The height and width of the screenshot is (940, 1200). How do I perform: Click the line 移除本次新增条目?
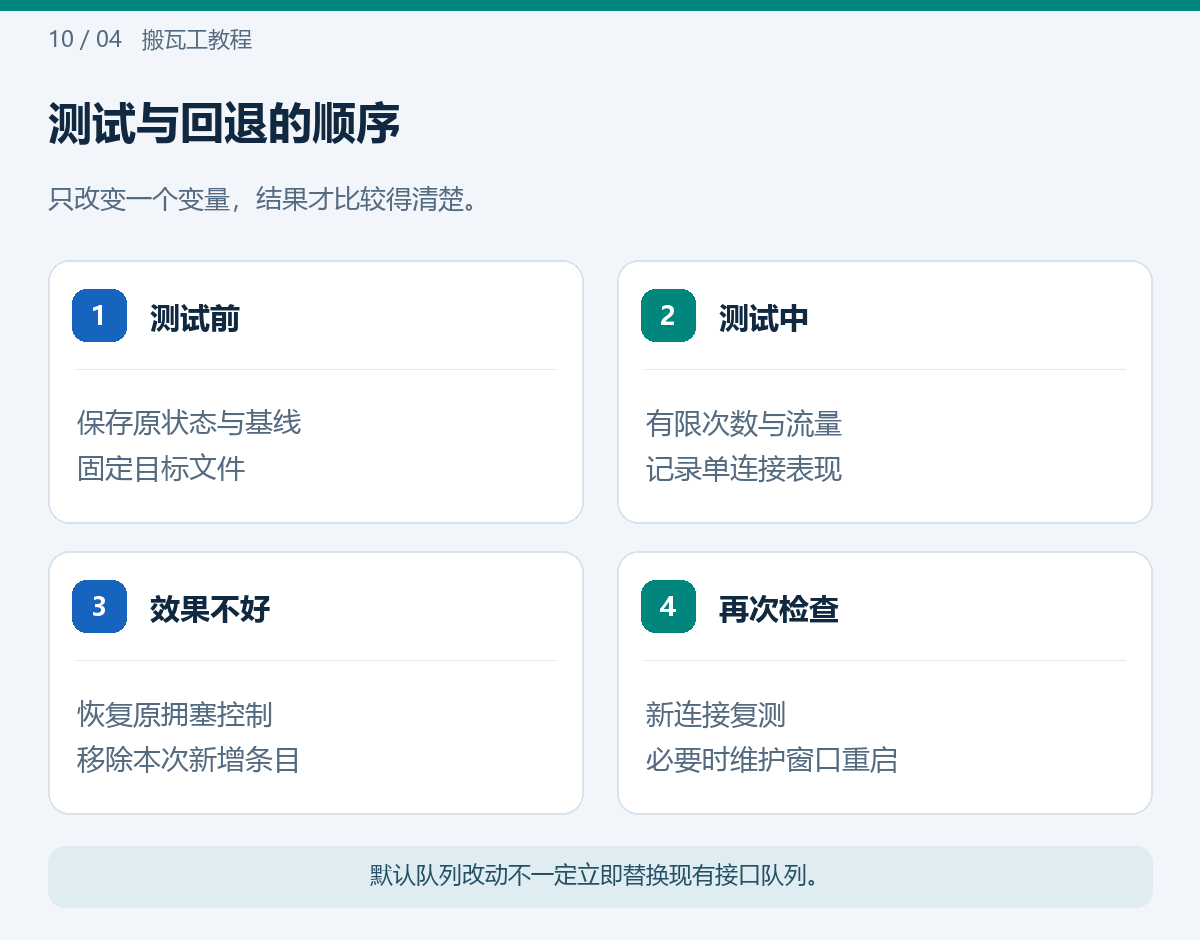[x=189, y=760]
